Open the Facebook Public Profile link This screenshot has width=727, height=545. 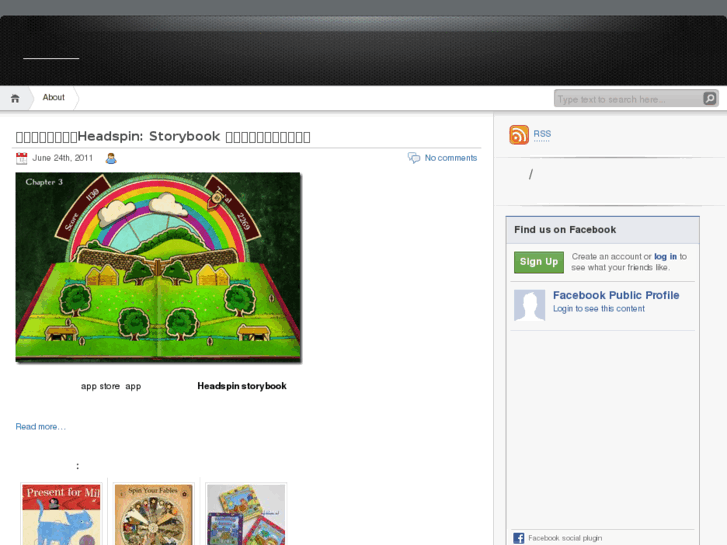coord(616,295)
